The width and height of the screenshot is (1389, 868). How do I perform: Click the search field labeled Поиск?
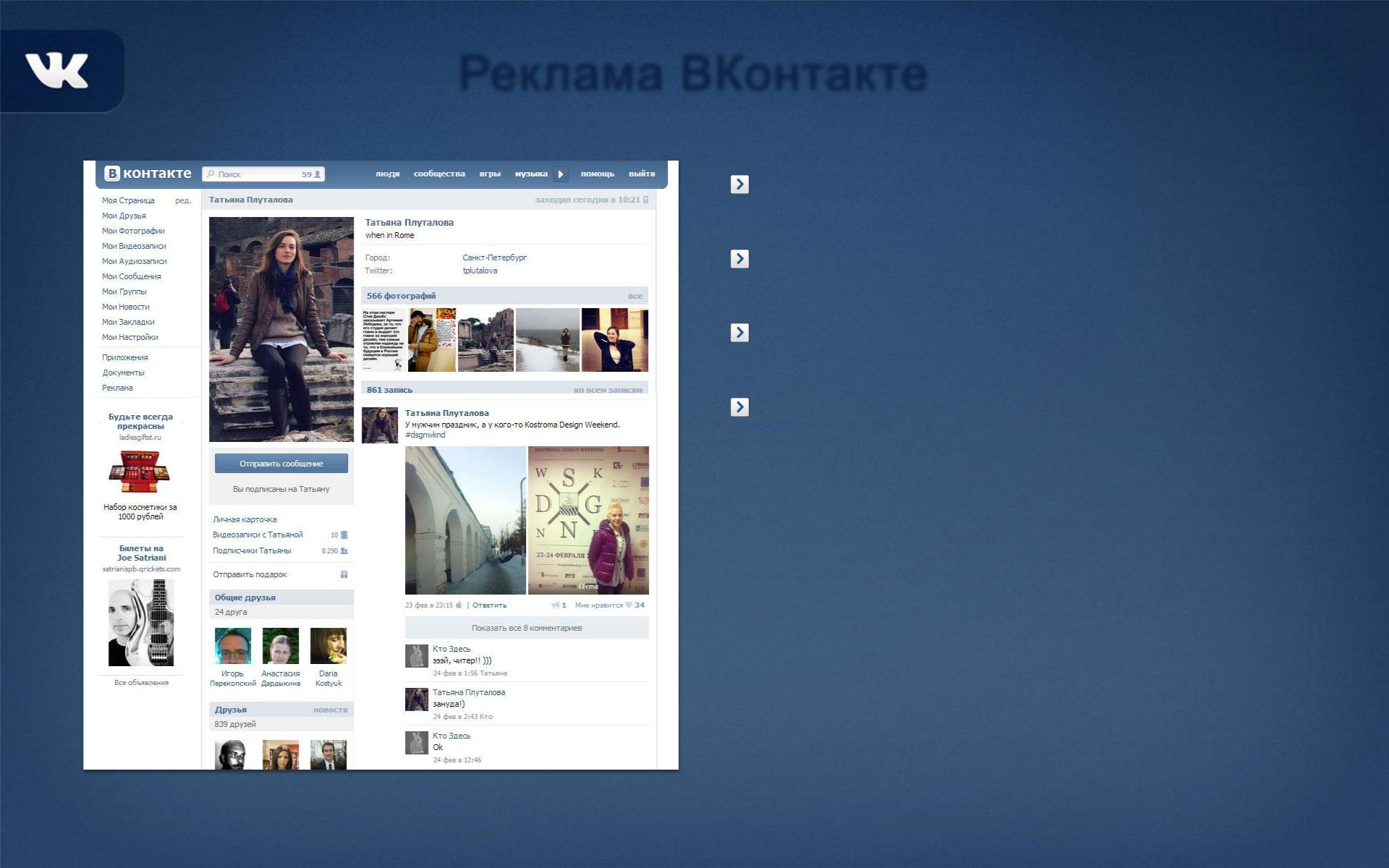(263, 174)
